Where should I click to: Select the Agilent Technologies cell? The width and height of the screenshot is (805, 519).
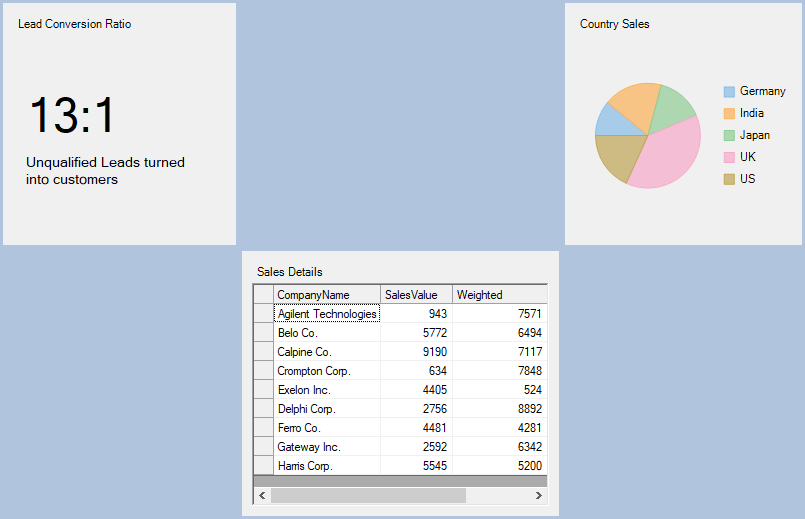click(x=327, y=314)
